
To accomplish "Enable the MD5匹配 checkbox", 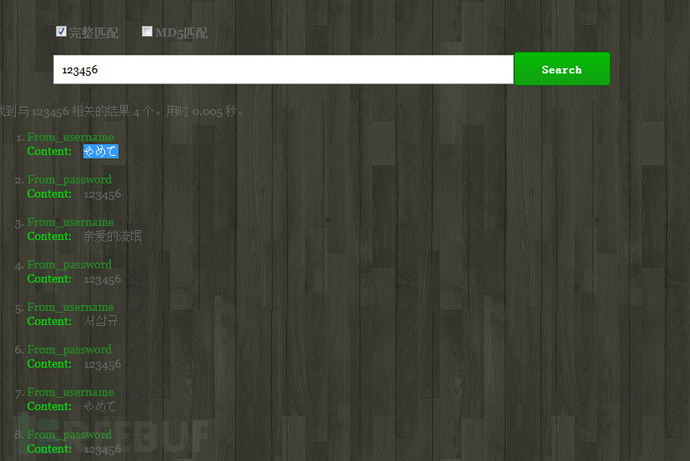I will [x=147, y=31].
